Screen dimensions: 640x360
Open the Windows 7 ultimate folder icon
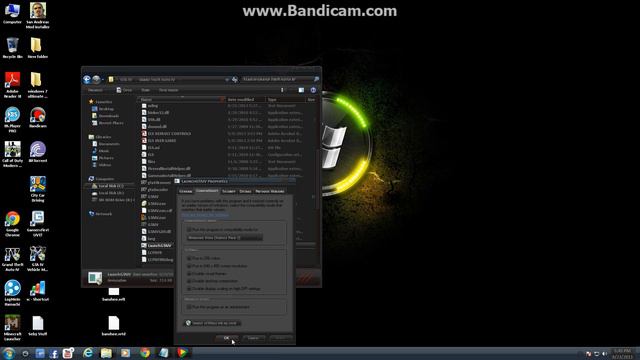[37, 84]
